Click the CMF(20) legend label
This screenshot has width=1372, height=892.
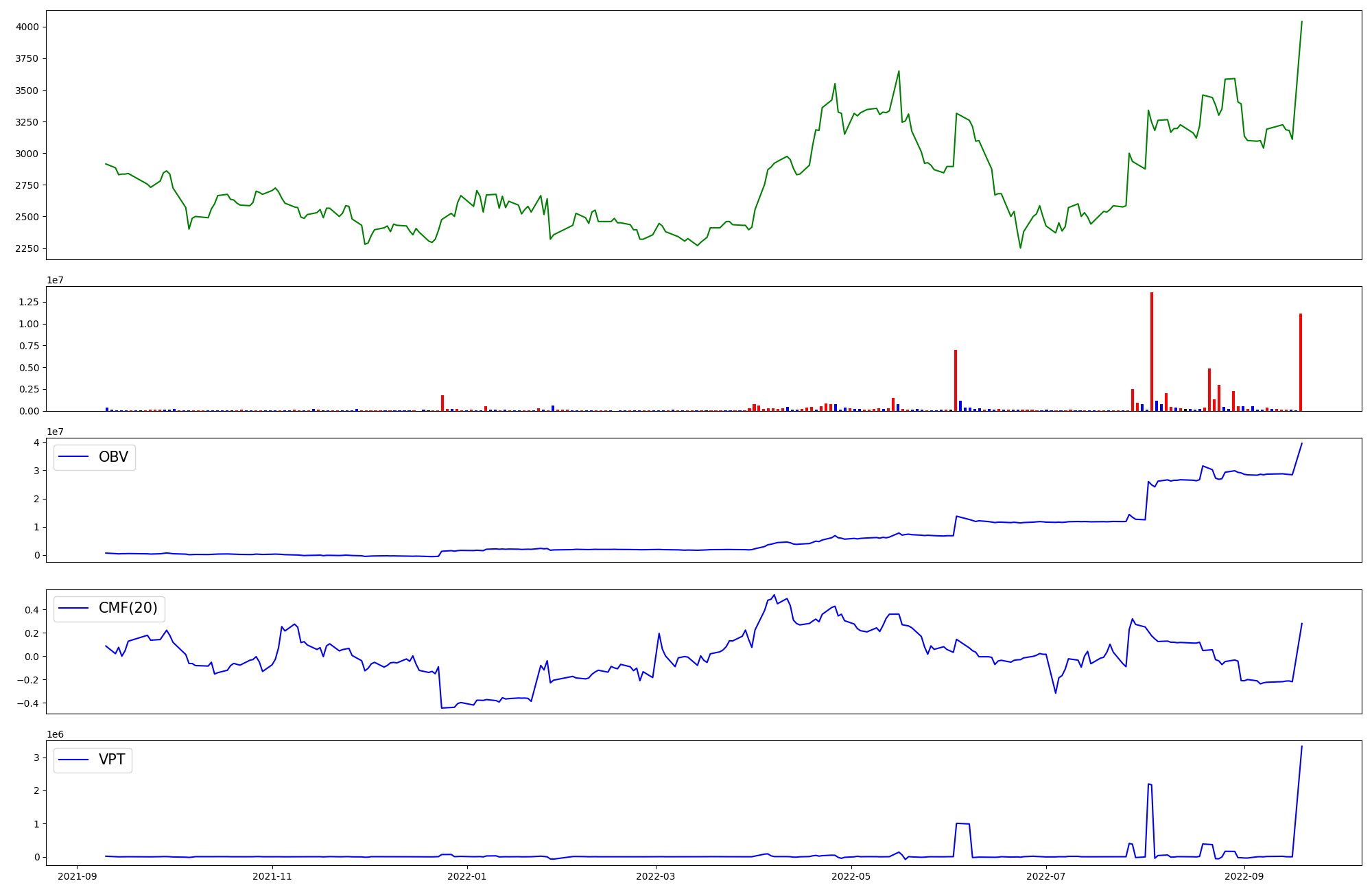click(x=128, y=608)
